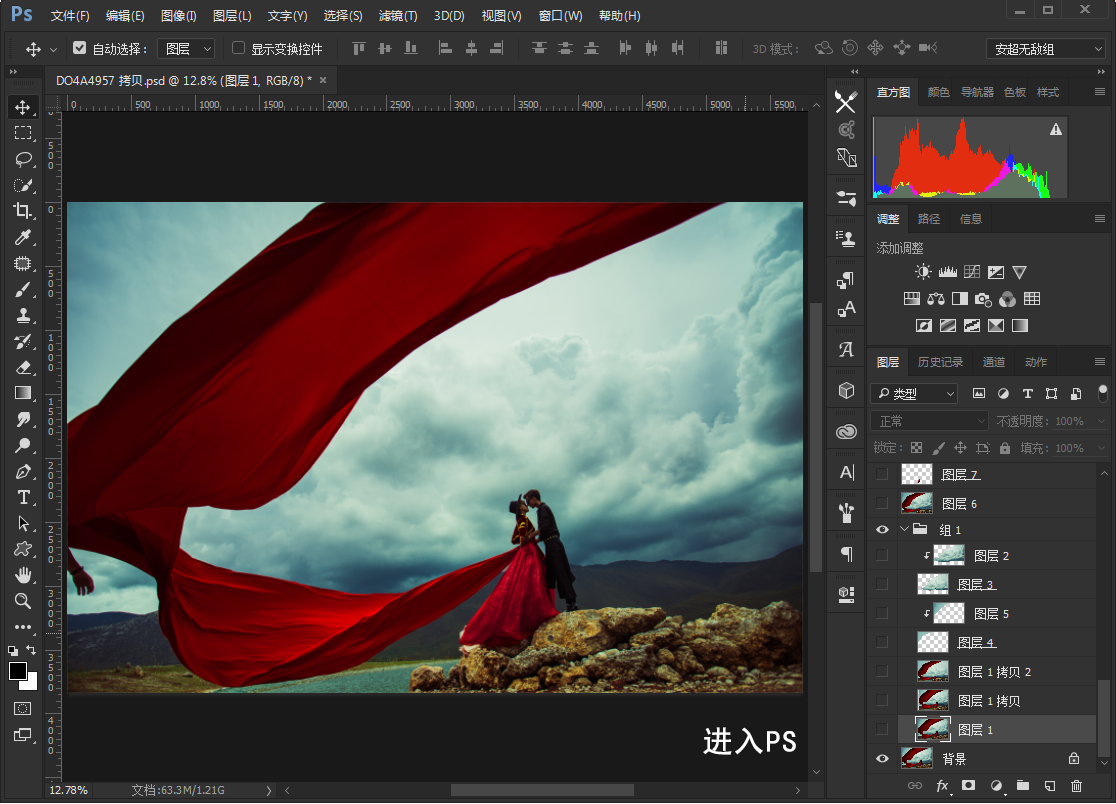
Task: Open the tool preset picker arrow
Action: click(x=53, y=50)
